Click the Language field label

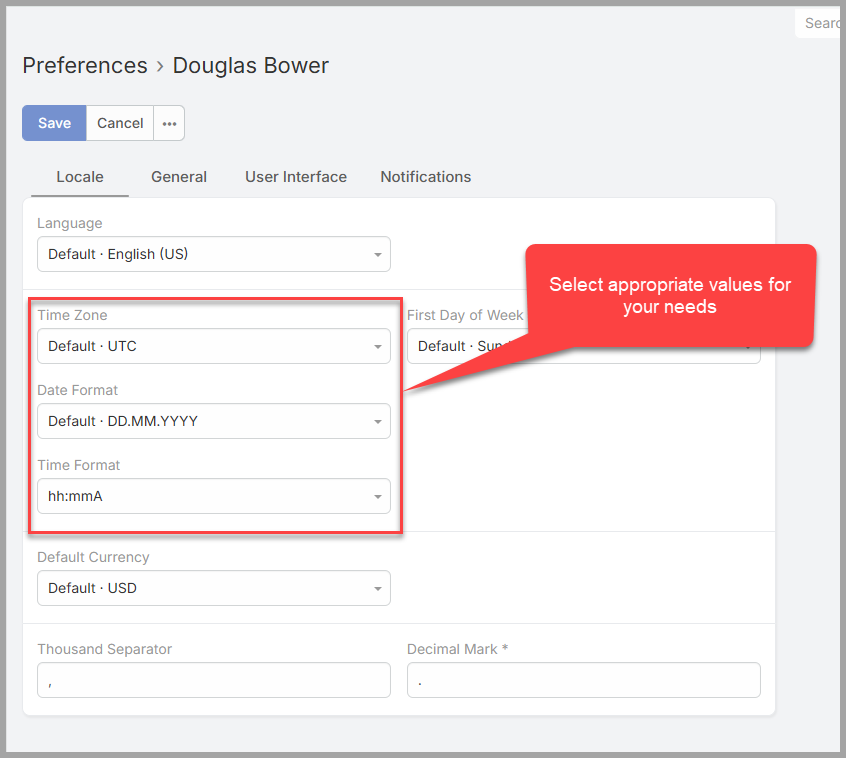[70, 223]
